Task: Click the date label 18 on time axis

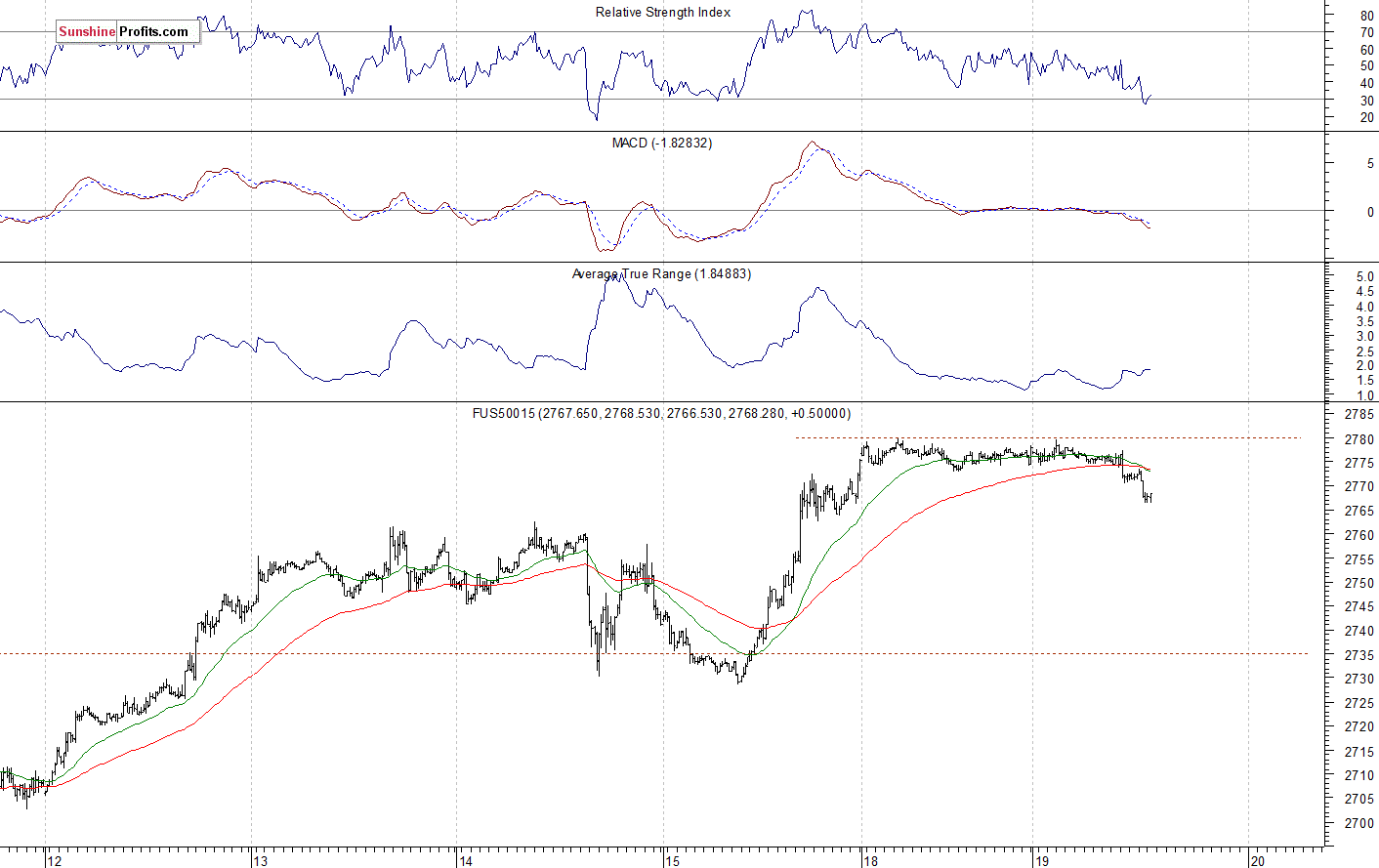Action: (x=871, y=860)
